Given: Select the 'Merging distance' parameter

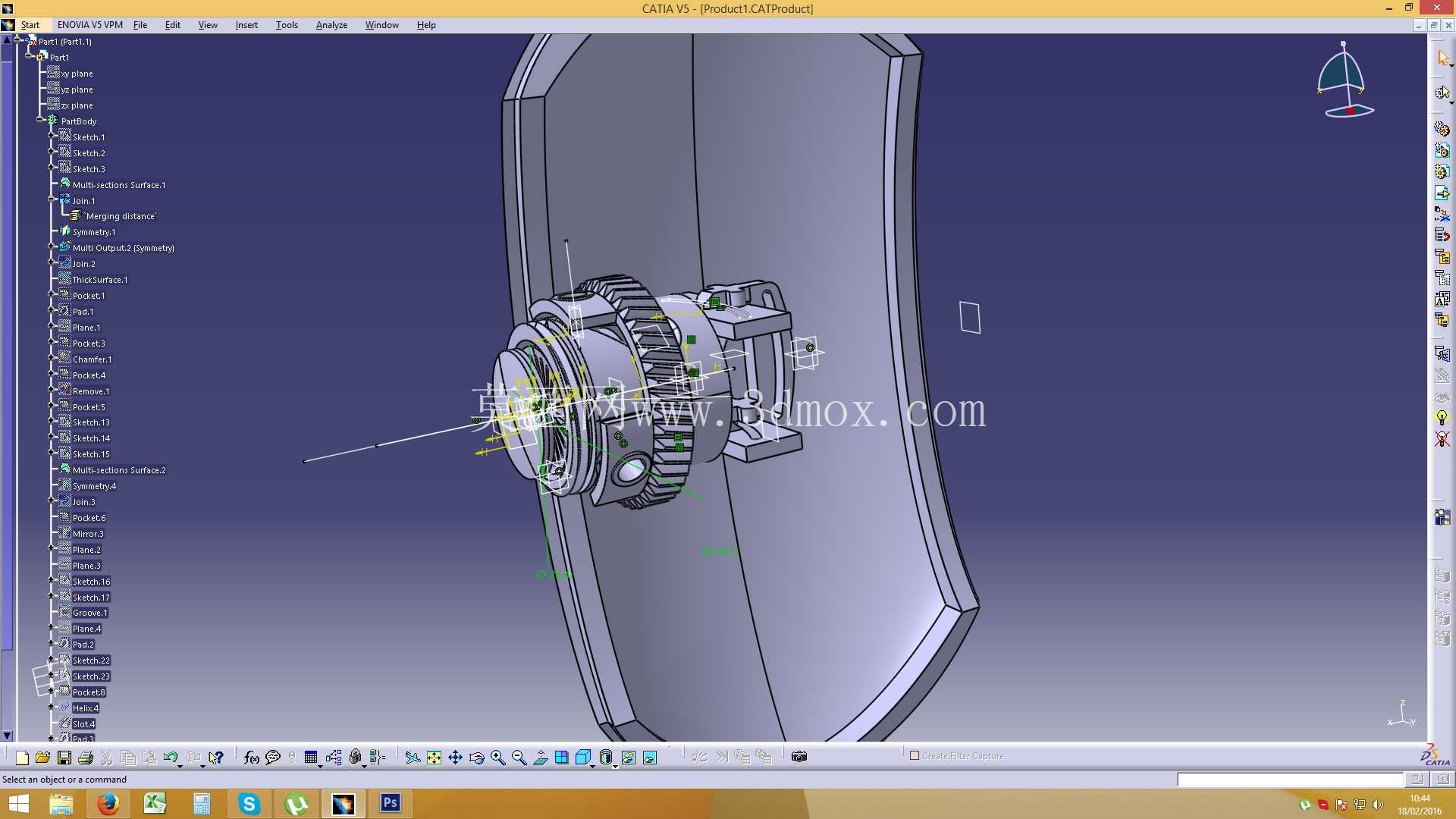Looking at the screenshot, I should coord(121,216).
